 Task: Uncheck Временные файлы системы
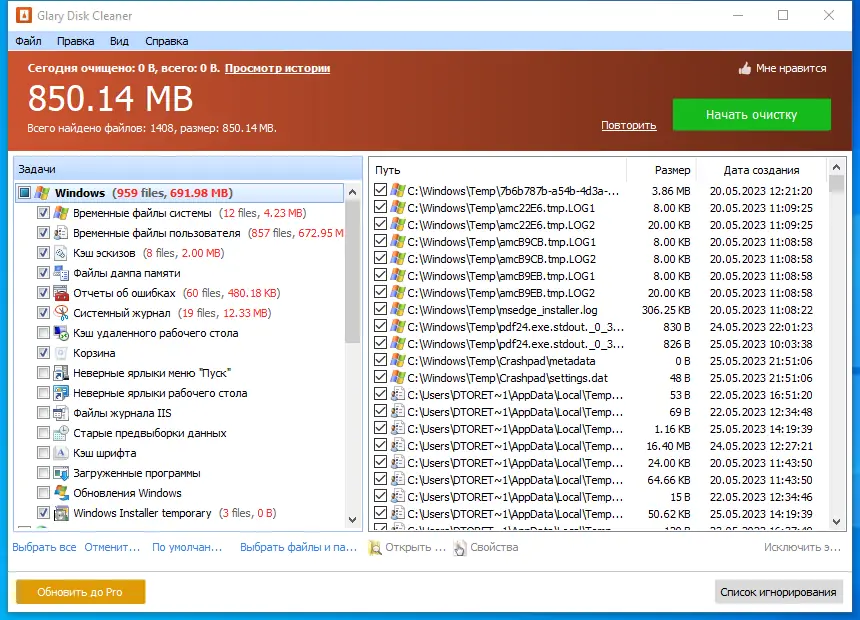tap(43, 212)
